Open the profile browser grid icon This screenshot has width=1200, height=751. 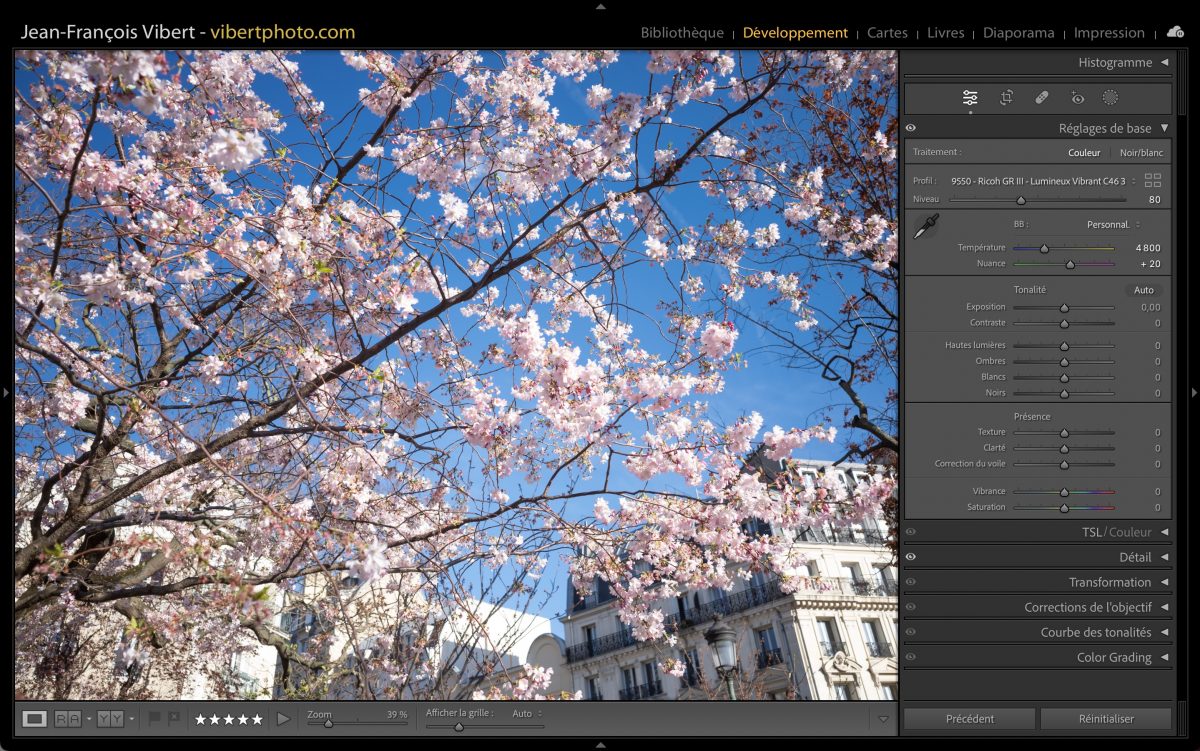[1153, 180]
